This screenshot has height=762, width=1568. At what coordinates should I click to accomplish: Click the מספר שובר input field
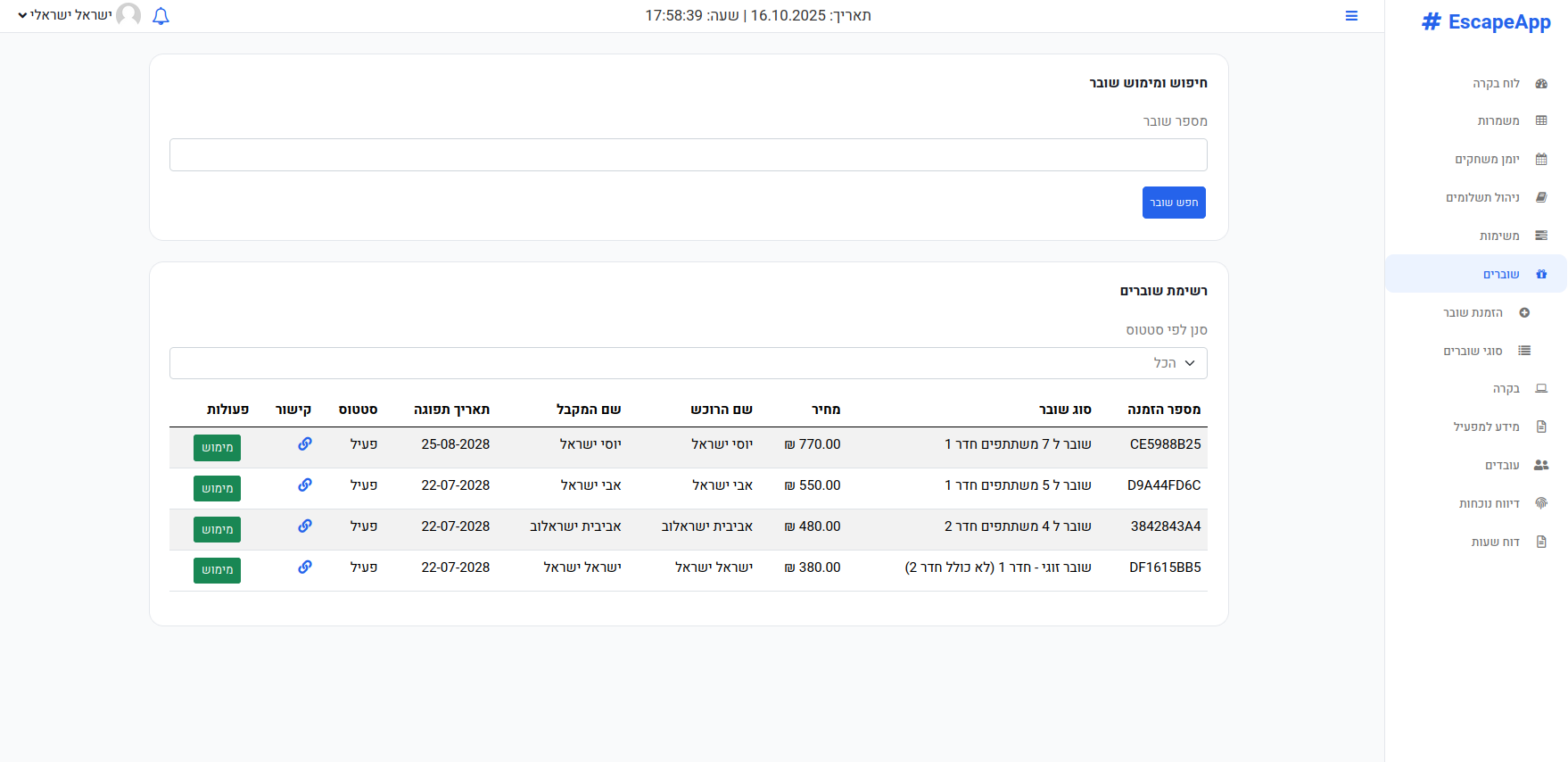pyautogui.click(x=688, y=154)
